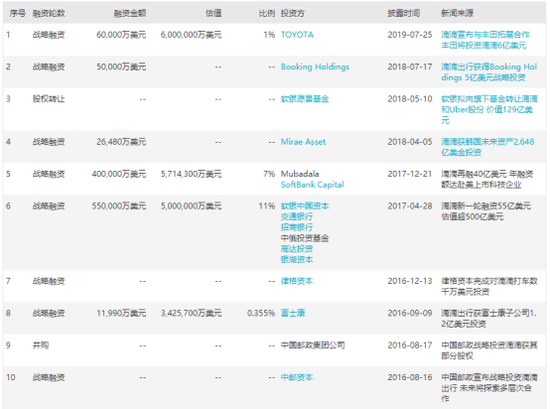Select the 并购 round type cell

click(41, 345)
